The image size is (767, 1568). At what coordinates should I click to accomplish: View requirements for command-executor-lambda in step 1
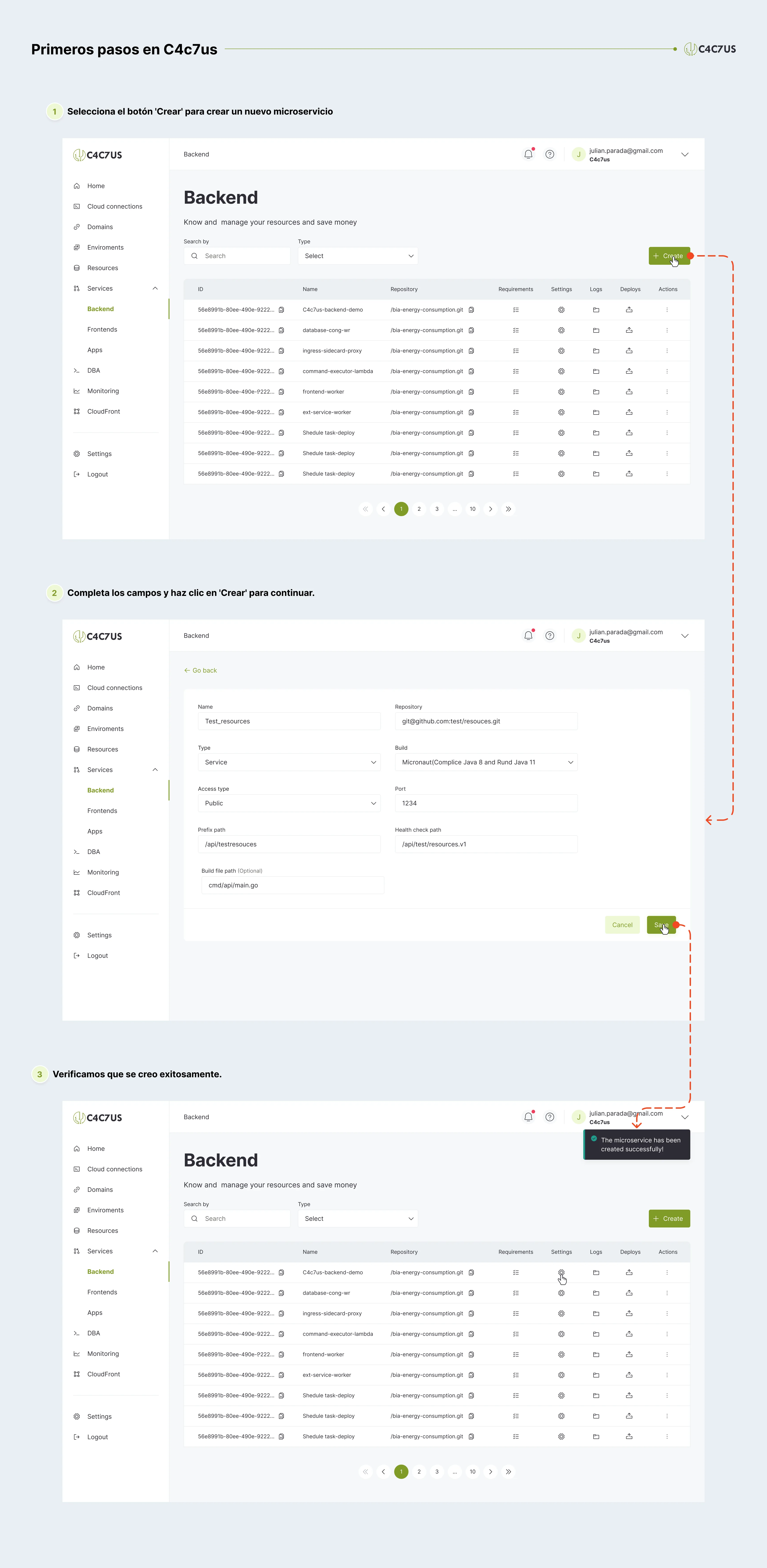pos(515,371)
